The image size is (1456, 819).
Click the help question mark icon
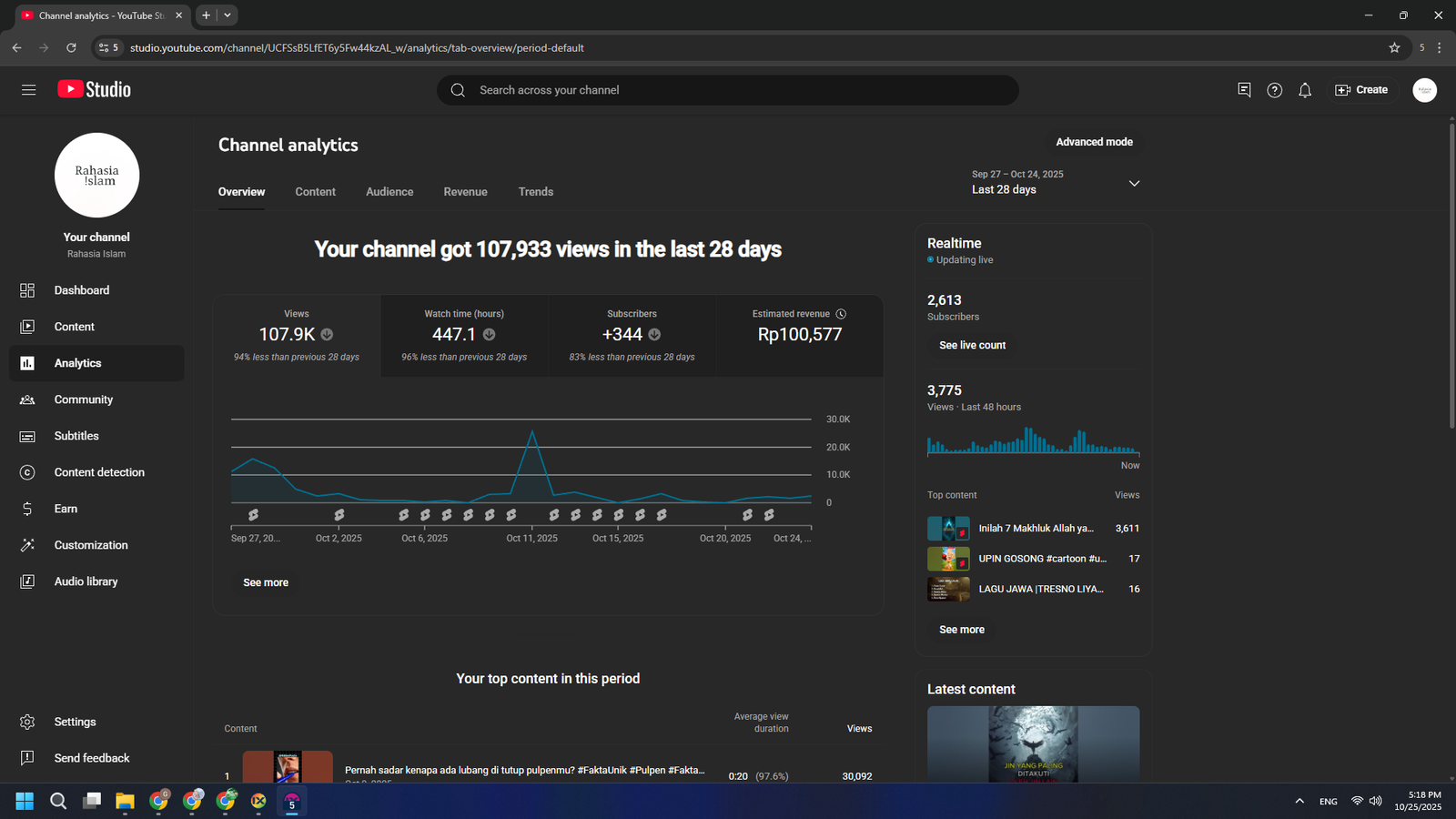(1274, 90)
